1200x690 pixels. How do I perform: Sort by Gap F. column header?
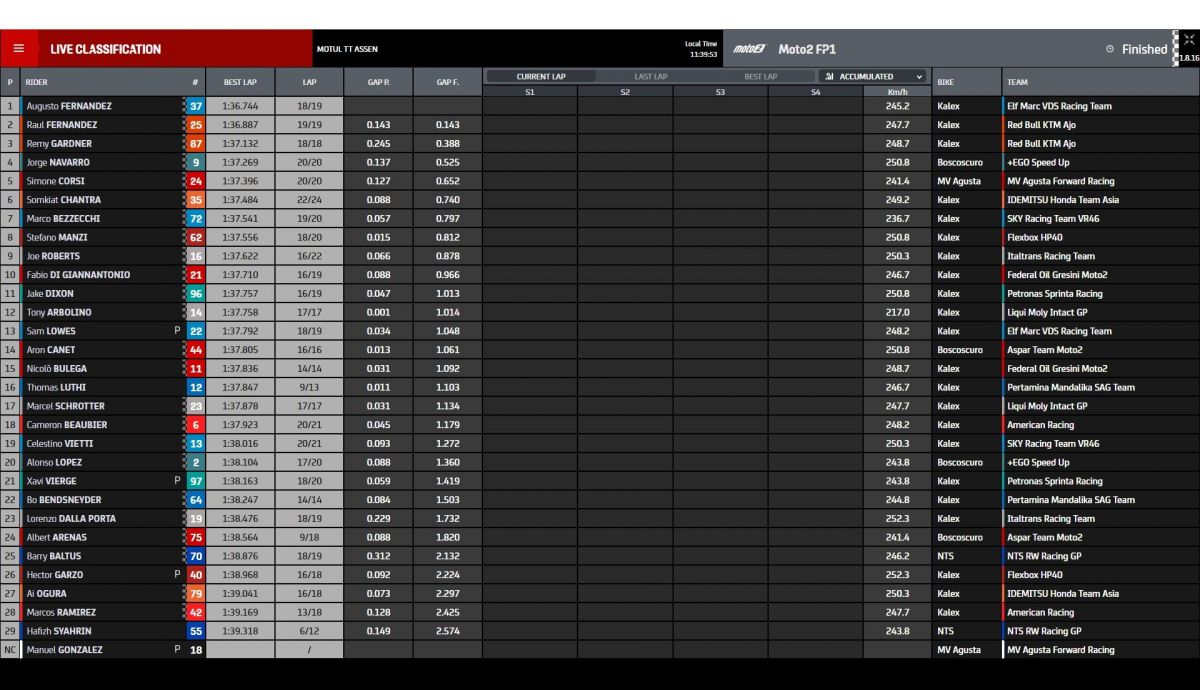coord(447,82)
